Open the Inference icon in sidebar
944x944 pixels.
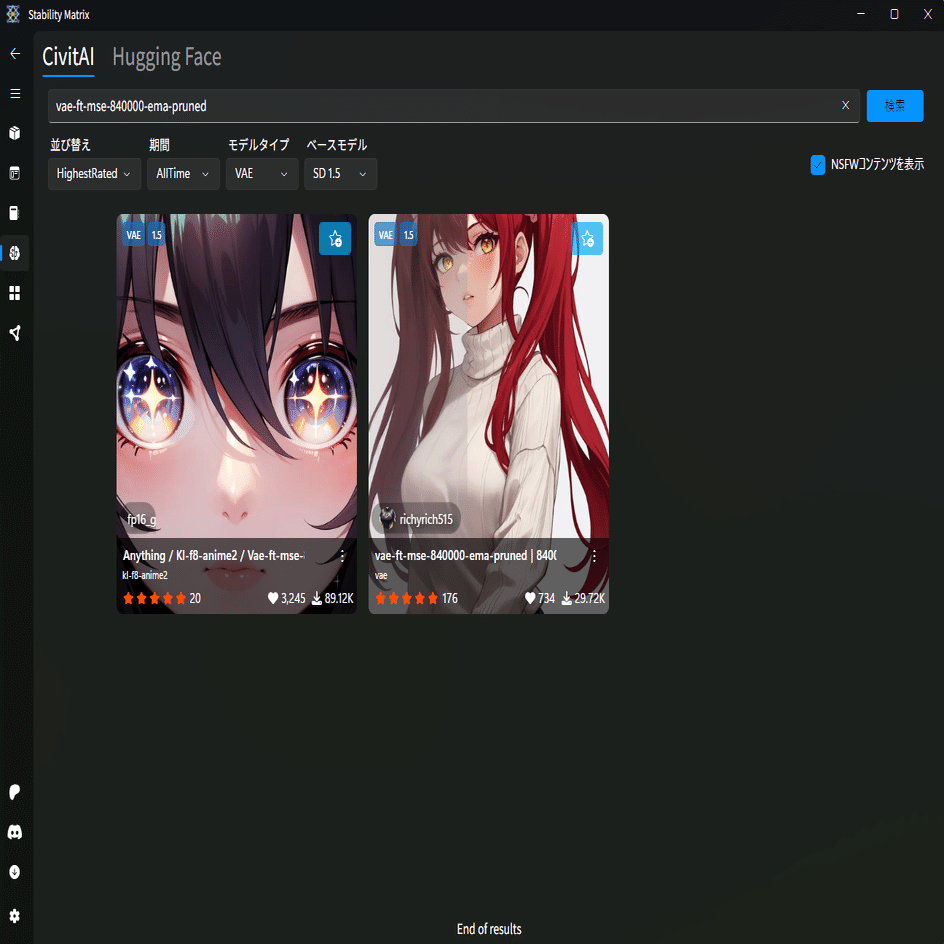15,173
